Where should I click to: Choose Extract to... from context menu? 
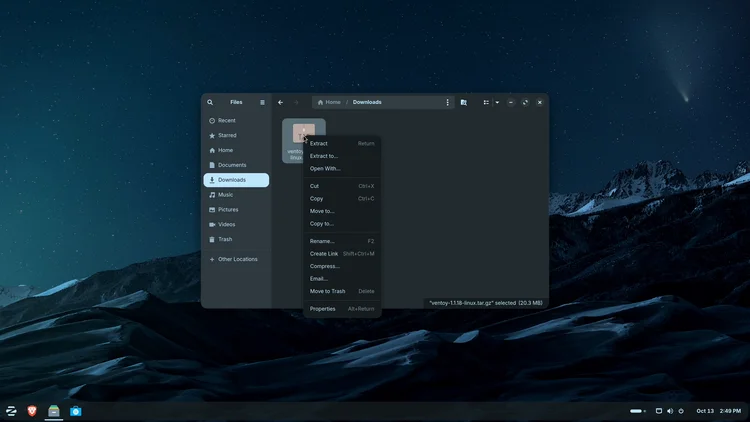[342, 156]
